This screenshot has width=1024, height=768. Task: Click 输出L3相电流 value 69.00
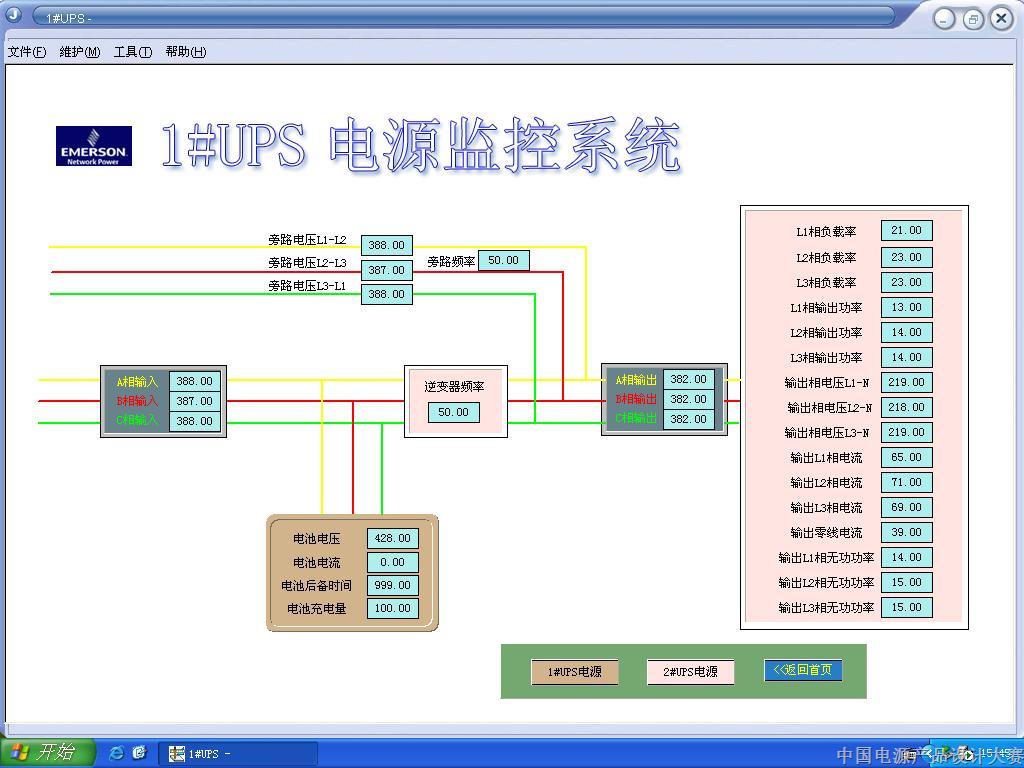906,507
